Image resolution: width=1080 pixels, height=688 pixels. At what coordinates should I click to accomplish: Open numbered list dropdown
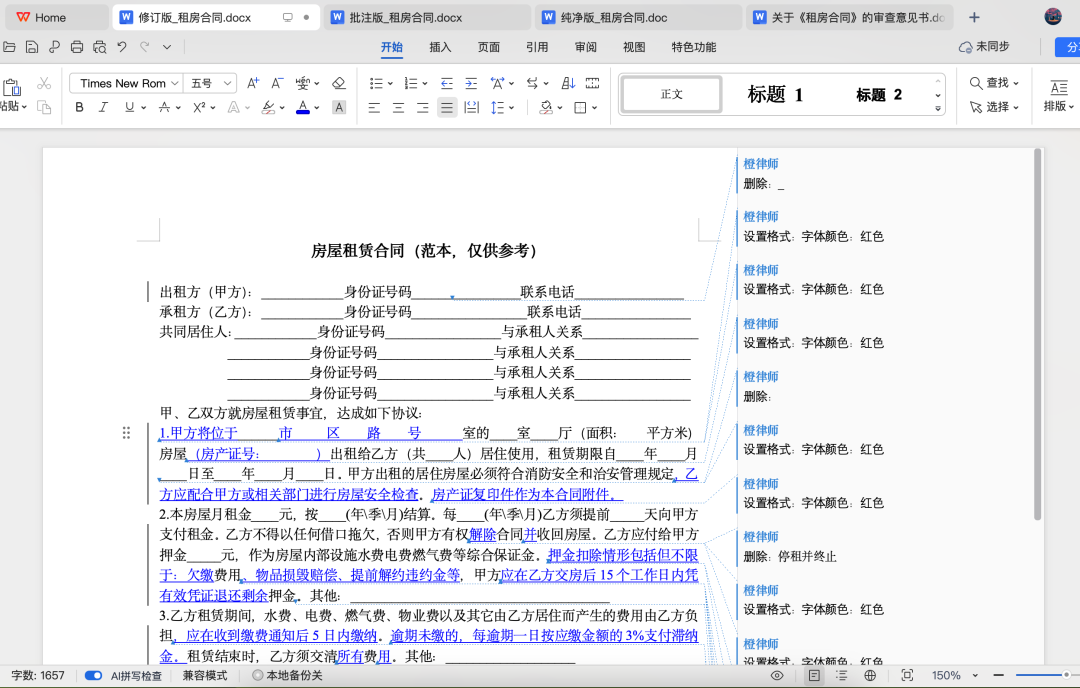[425, 83]
